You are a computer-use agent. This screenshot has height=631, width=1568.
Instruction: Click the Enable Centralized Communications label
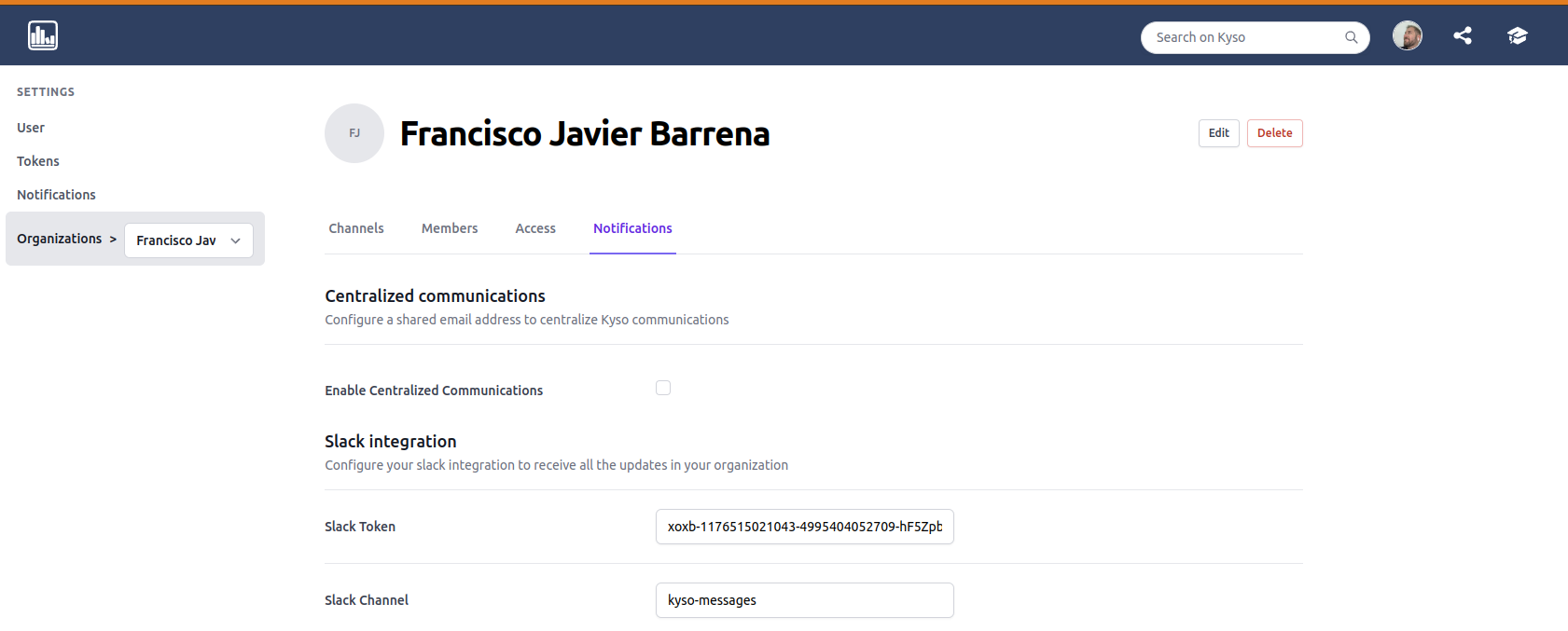coord(434,391)
